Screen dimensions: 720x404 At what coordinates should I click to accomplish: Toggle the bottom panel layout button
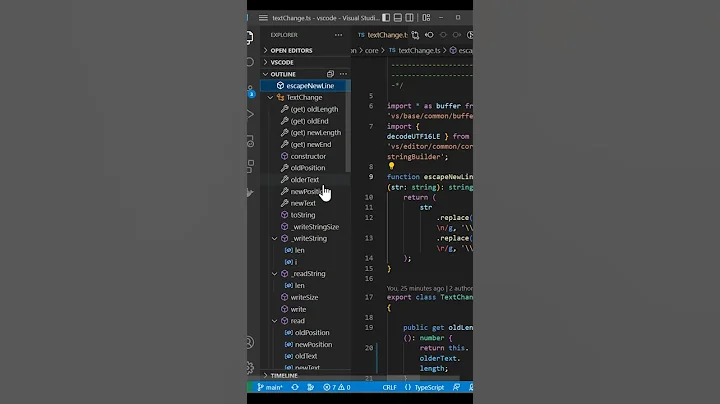398,17
